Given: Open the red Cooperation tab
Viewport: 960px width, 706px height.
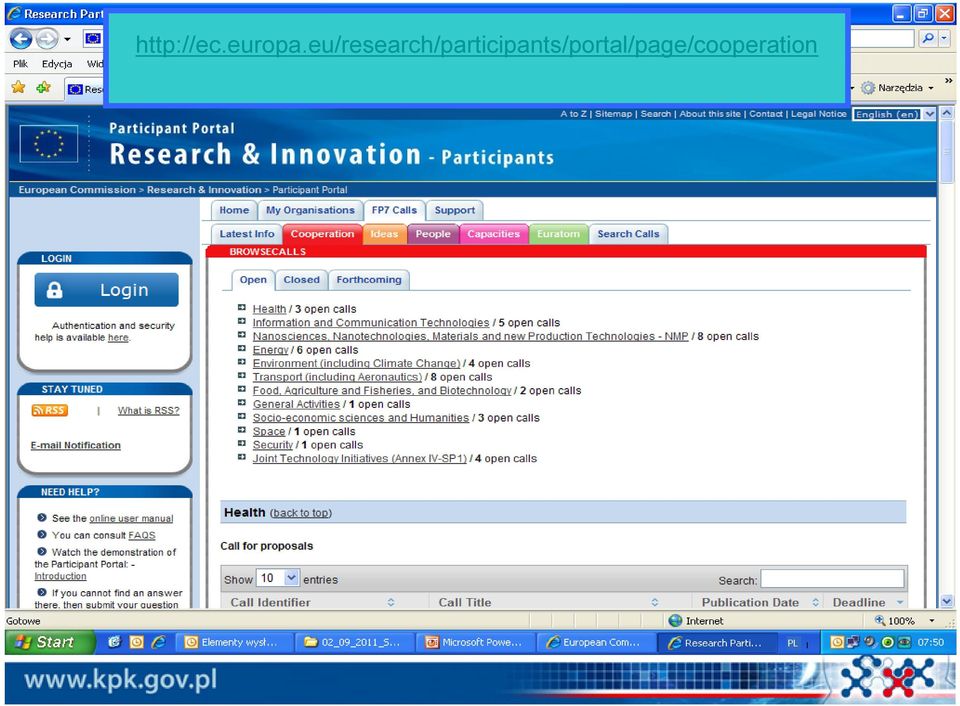Looking at the screenshot, I should pyautogui.click(x=322, y=234).
